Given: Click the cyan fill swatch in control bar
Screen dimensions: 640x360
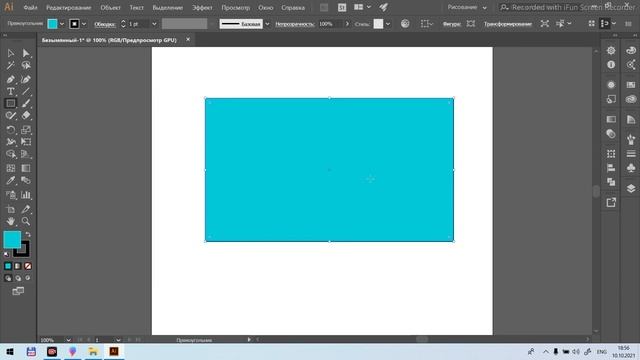Looking at the screenshot, I should pos(52,24).
